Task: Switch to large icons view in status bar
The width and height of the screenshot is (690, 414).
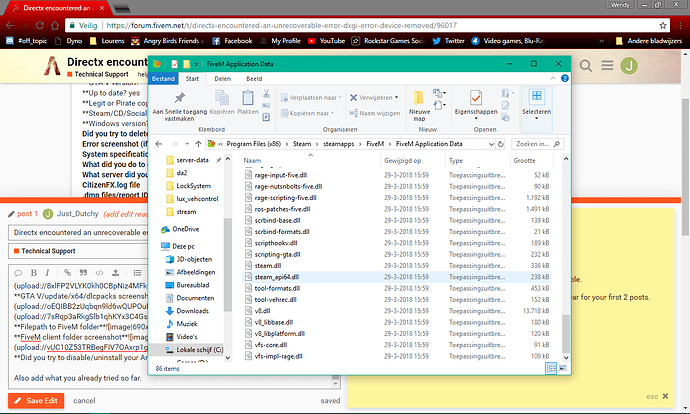Action: click(563, 368)
